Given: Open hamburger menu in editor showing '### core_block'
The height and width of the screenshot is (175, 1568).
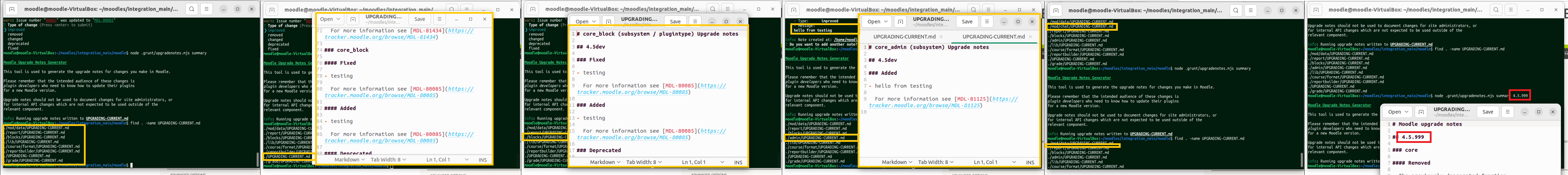Looking at the screenshot, I should pos(440,19).
